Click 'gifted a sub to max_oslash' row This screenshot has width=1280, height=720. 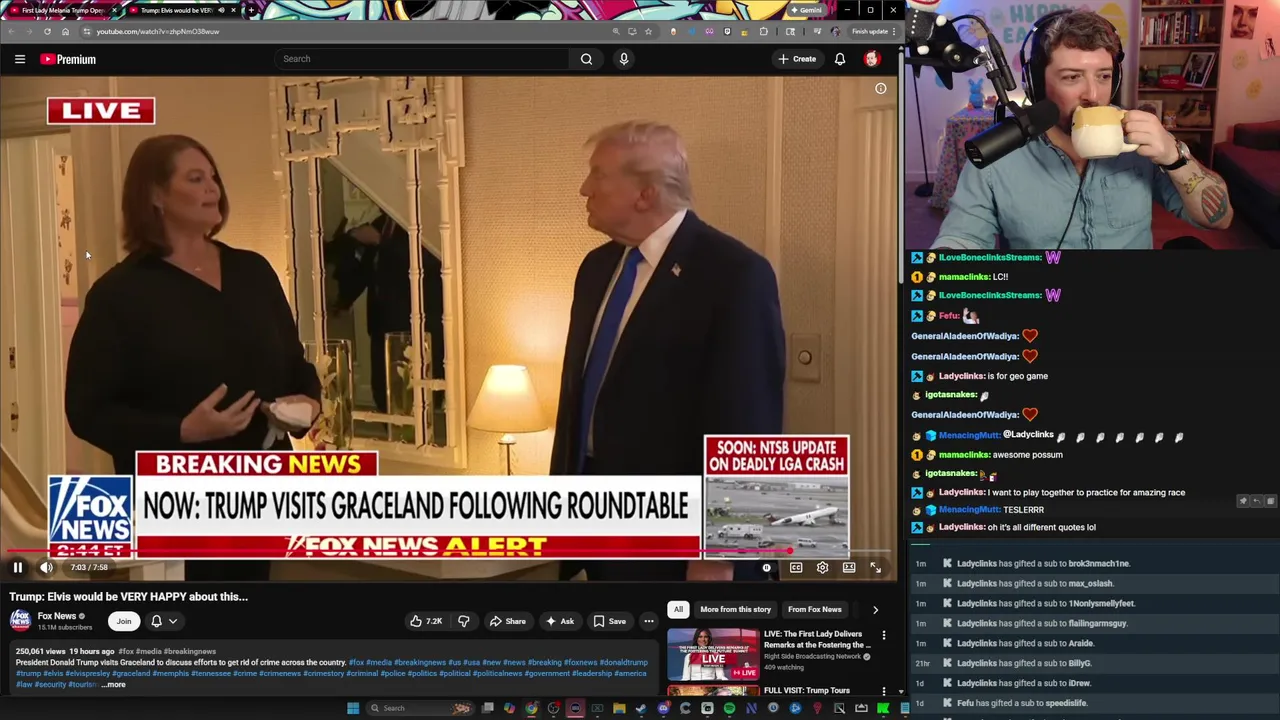click(1094, 583)
